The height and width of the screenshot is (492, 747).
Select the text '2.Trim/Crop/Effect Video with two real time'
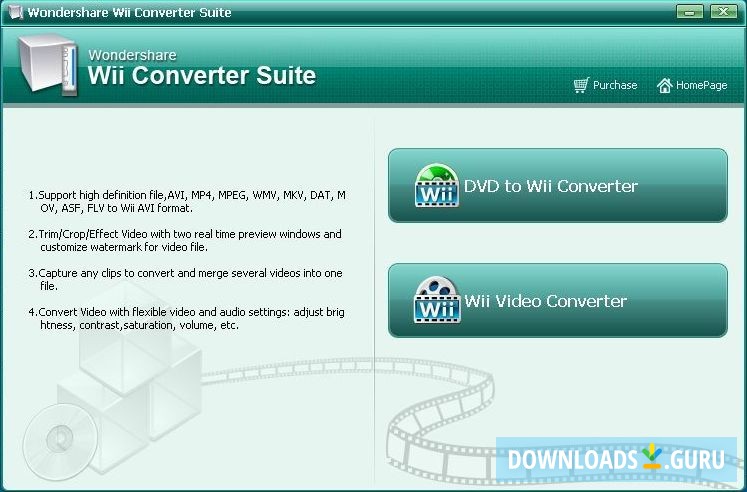(185, 241)
